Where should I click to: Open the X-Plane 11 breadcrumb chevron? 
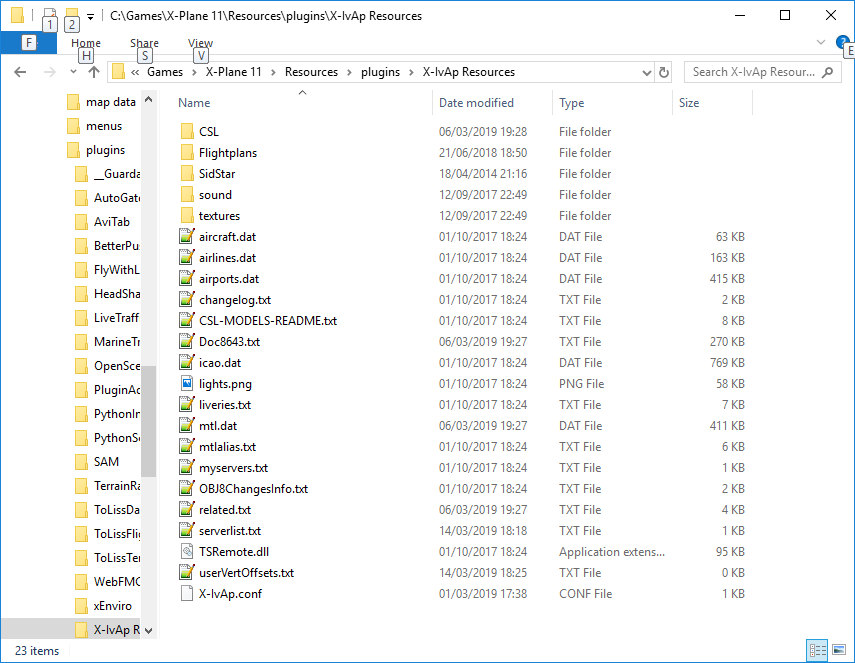pos(273,72)
